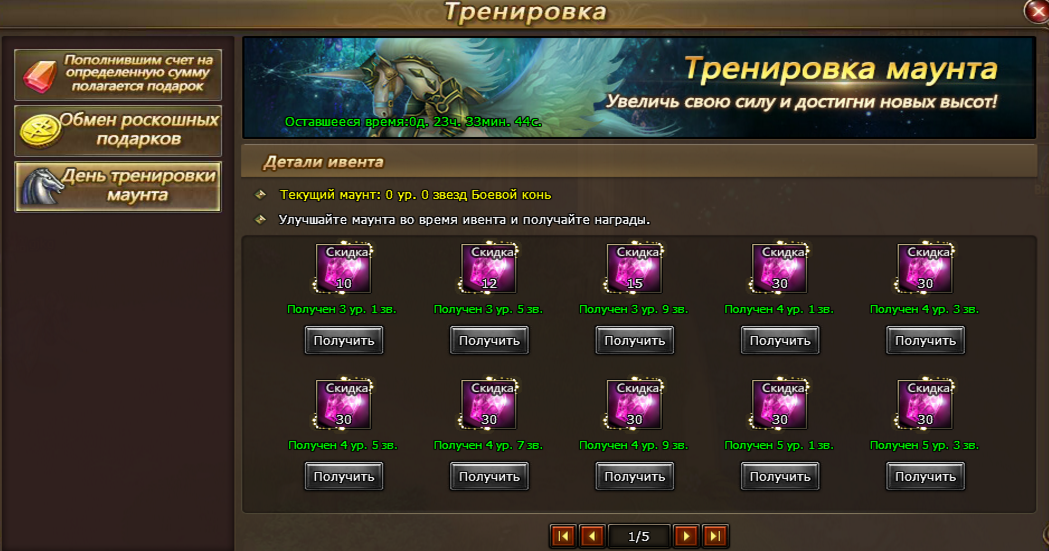The image size is (1049, 551).
Task: Go to the first page of rewards
Action: [x=563, y=536]
